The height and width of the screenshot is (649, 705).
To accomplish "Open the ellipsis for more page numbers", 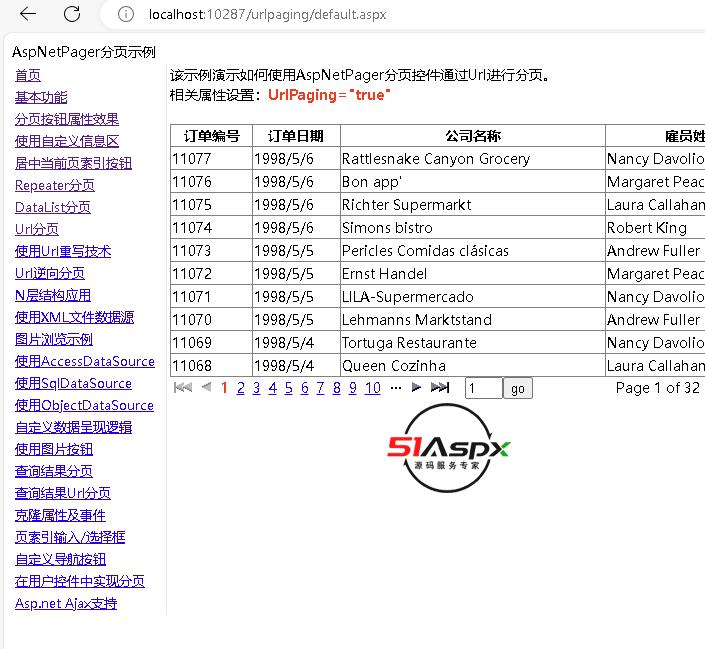I will [x=396, y=388].
